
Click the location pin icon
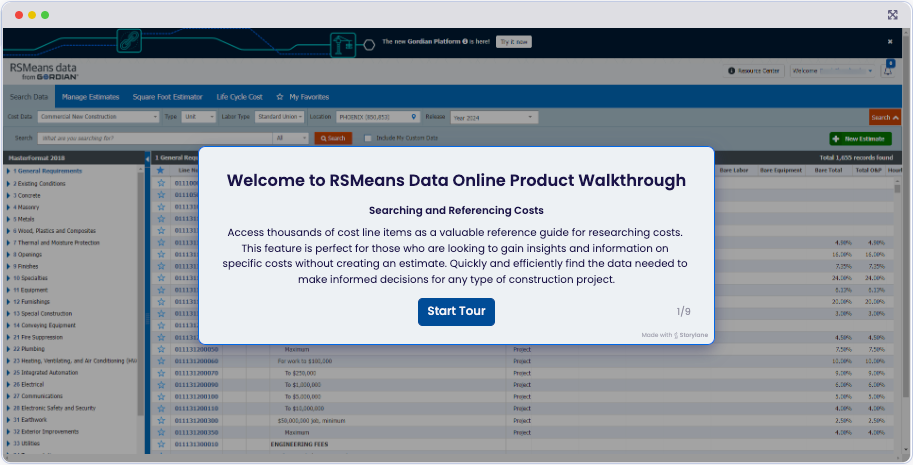414,117
